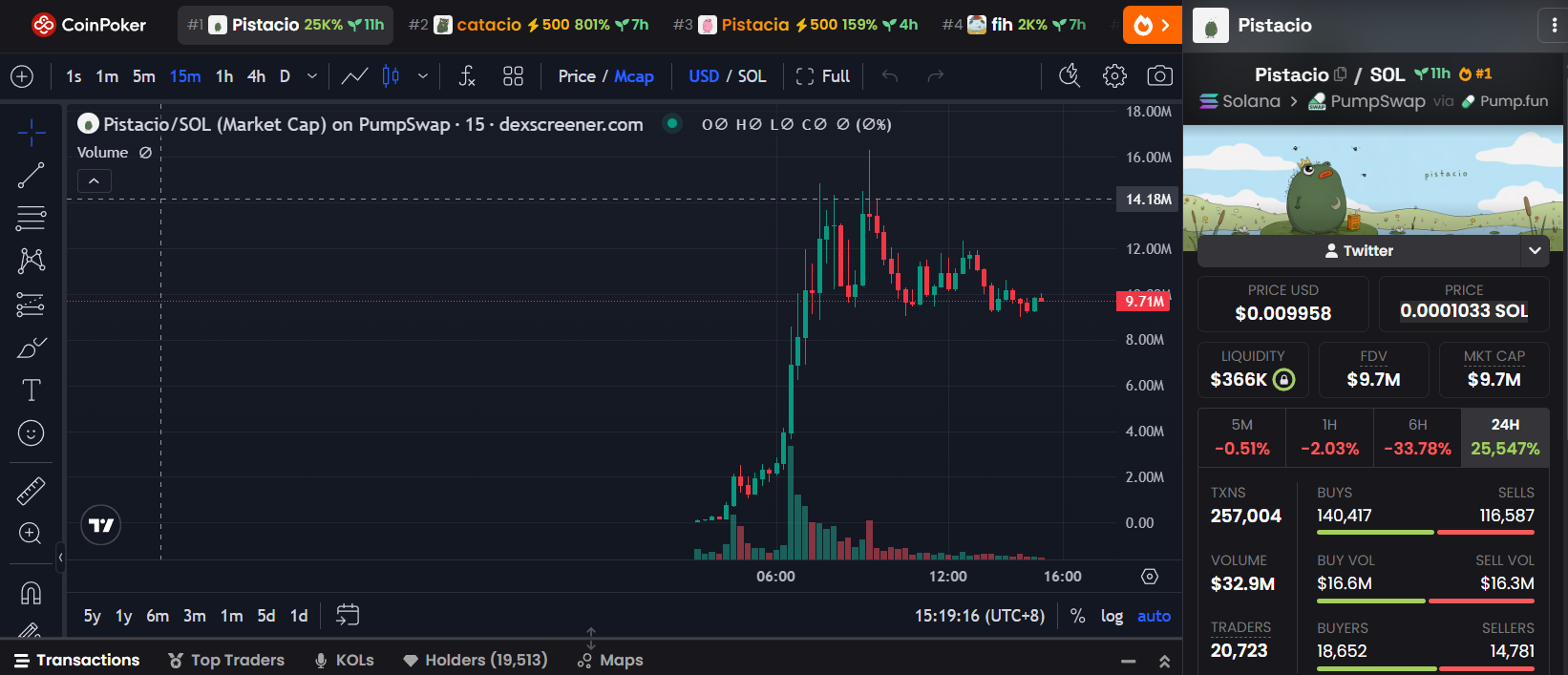Select the 24H stats tab

[x=1505, y=436]
